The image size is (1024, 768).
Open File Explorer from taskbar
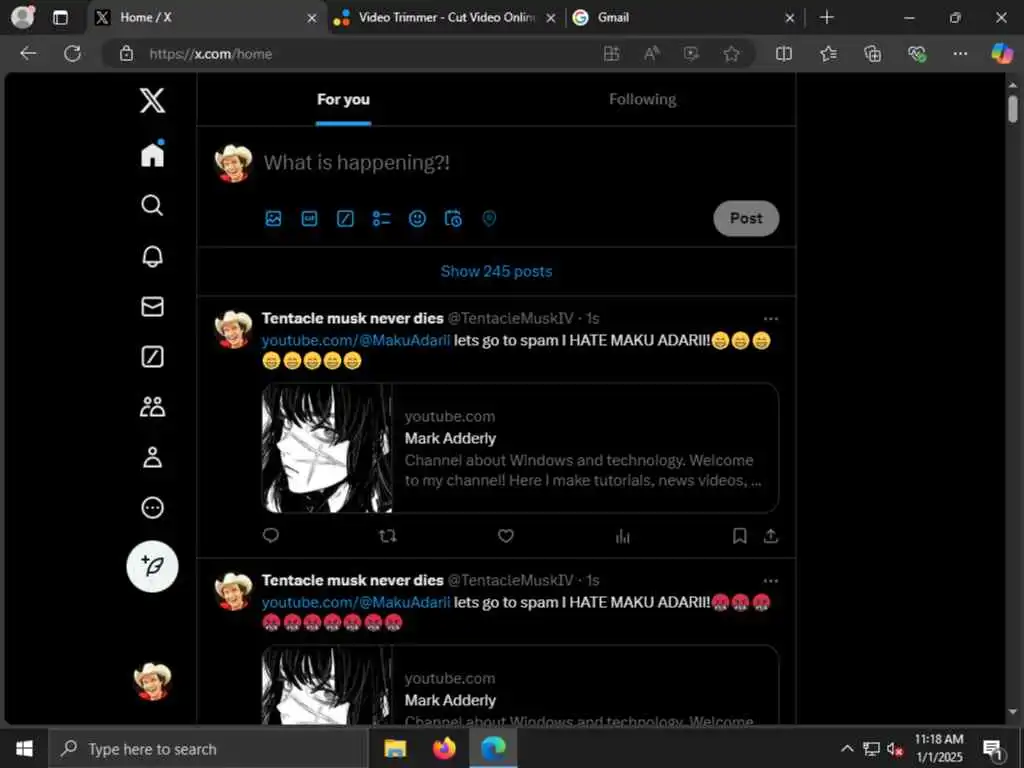395,748
